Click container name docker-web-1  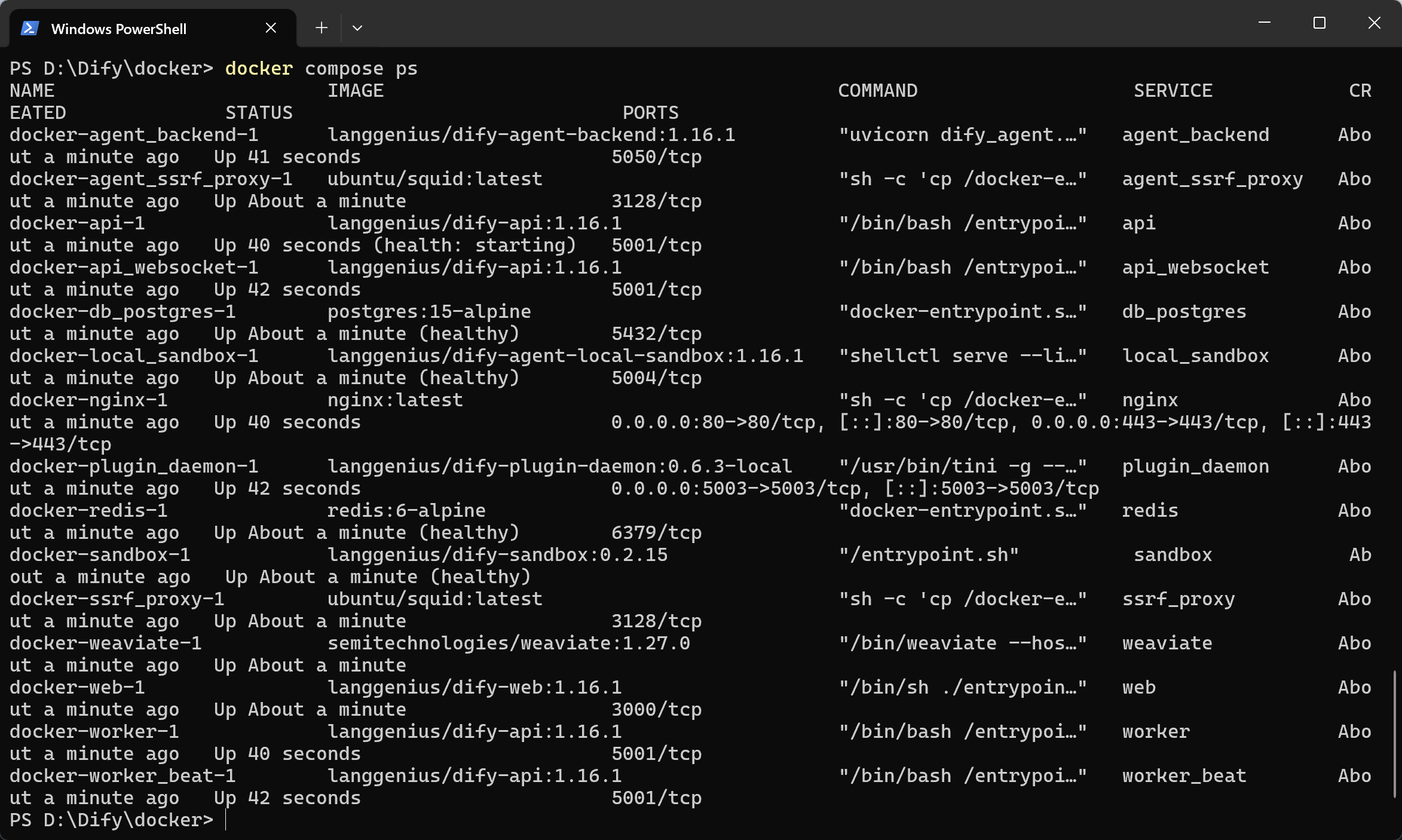click(x=78, y=688)
